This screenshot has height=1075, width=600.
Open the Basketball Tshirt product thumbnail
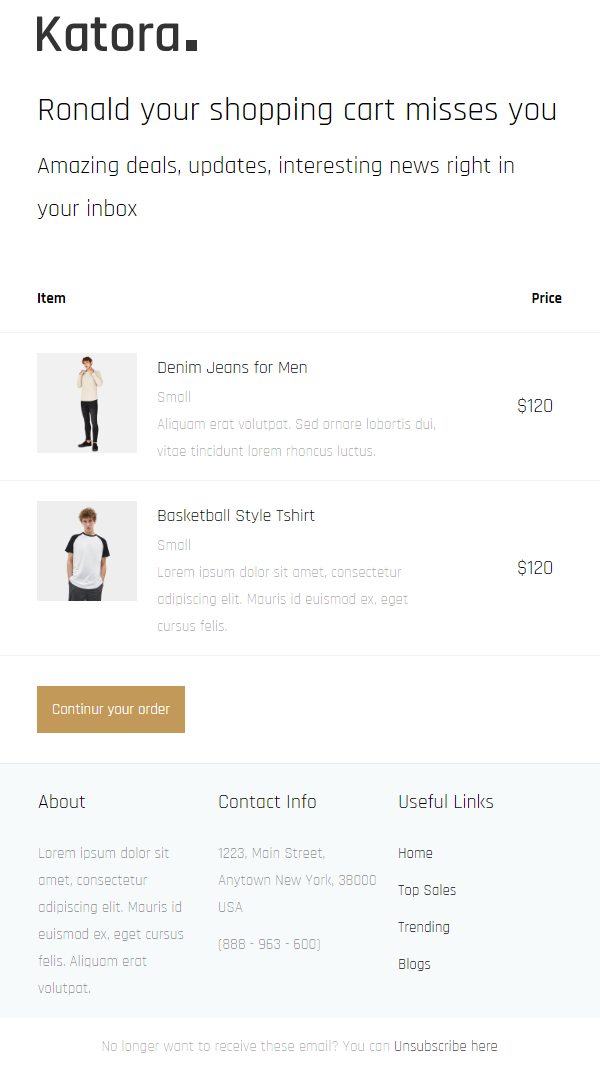tap(87, 551)
